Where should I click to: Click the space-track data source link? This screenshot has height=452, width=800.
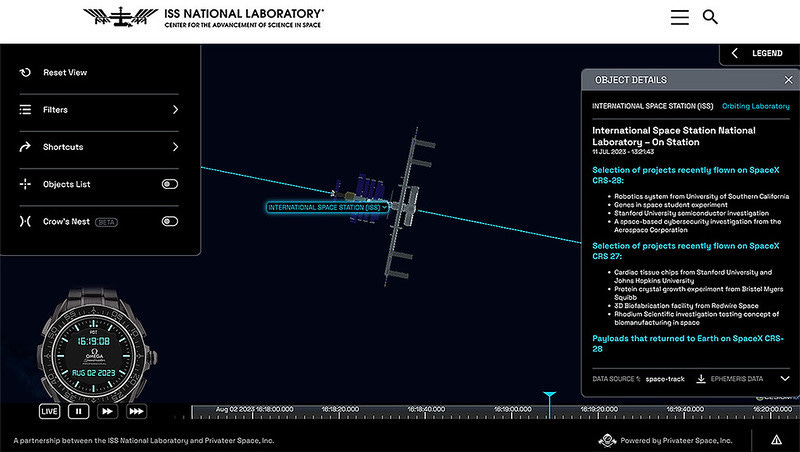(x=665, y=379)
